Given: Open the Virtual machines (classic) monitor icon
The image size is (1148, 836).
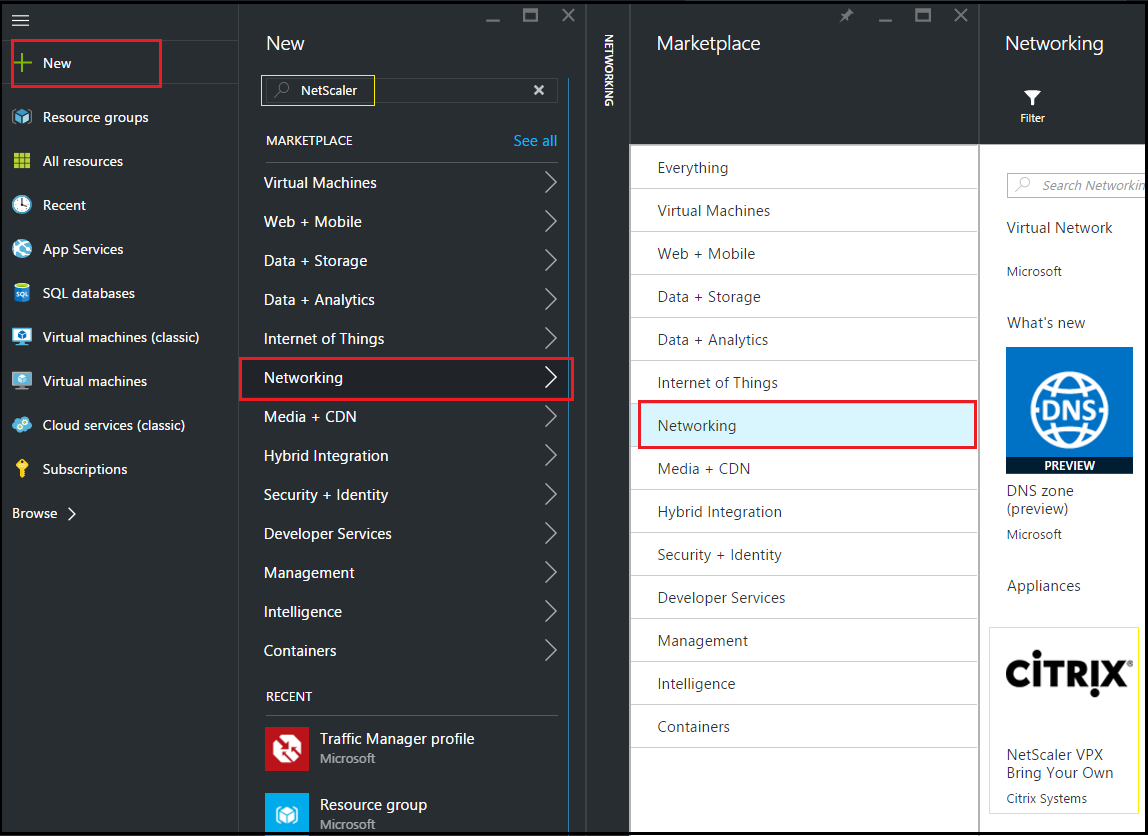Looking at the screenshot, I should (22, 337).
